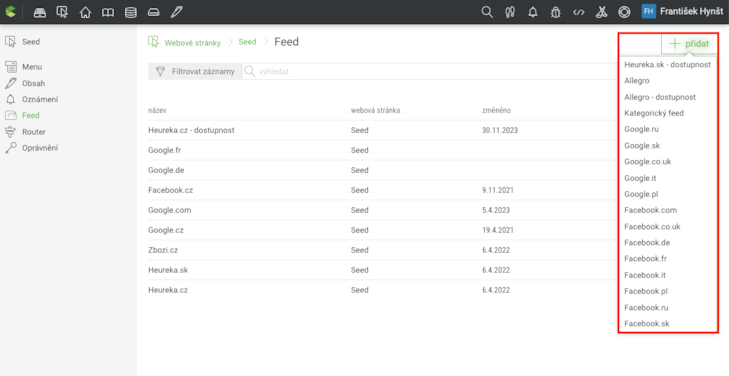Open the Google.fr feed row
The height and width of the screenshot is (376, 729).
(x=383, y=150)
